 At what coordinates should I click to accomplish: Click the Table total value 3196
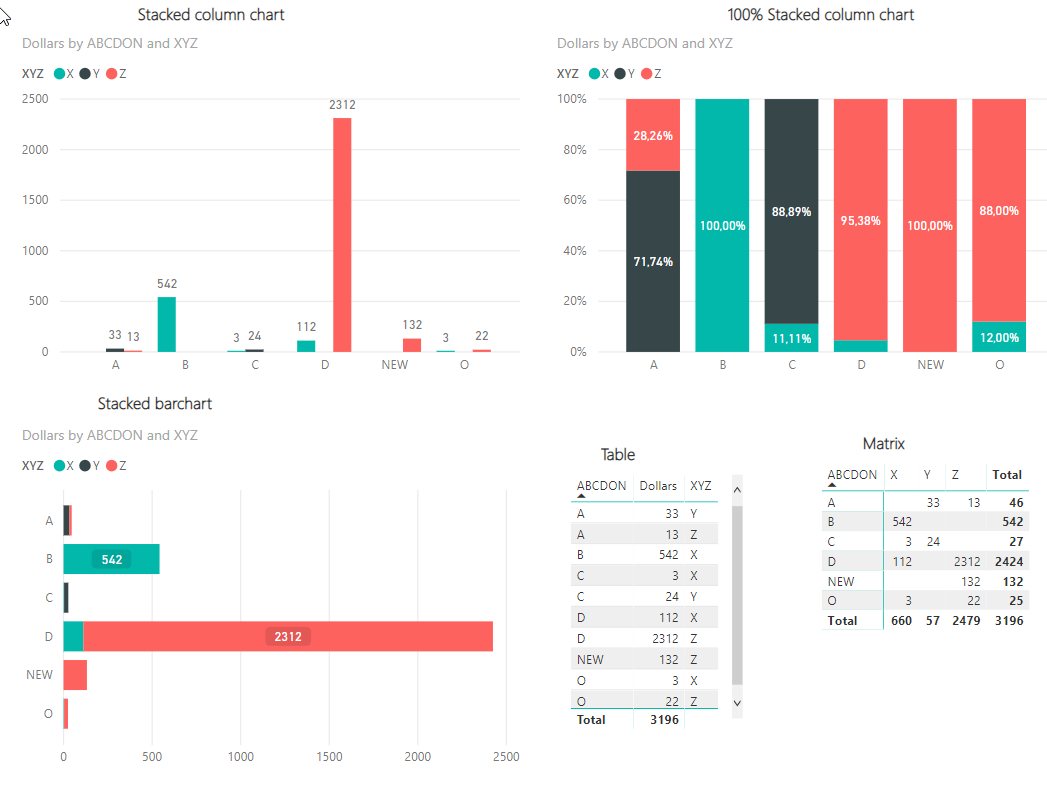pyautogui.click(x=664, y=720)
